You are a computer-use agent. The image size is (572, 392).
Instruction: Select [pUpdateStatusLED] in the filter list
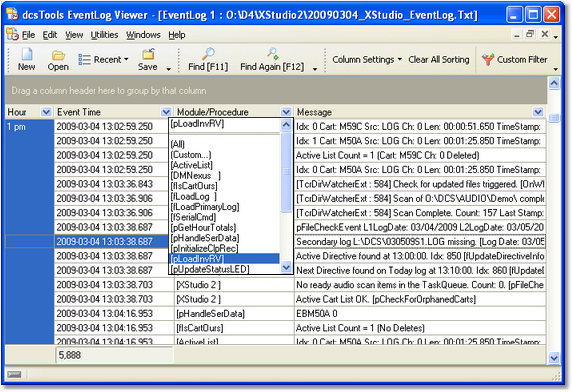(224, 269)
